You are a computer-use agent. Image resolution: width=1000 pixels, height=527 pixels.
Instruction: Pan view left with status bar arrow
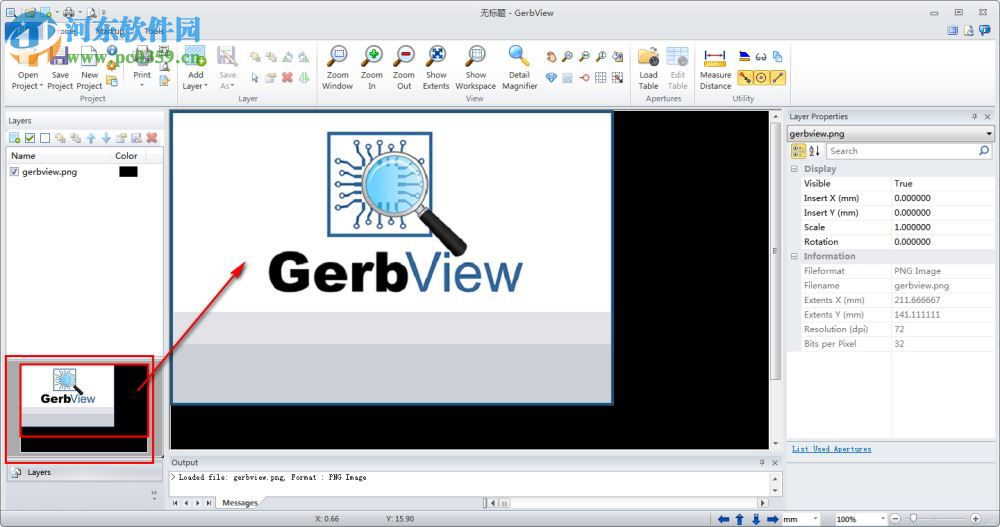pyautogui.click(x=723, y=519)
